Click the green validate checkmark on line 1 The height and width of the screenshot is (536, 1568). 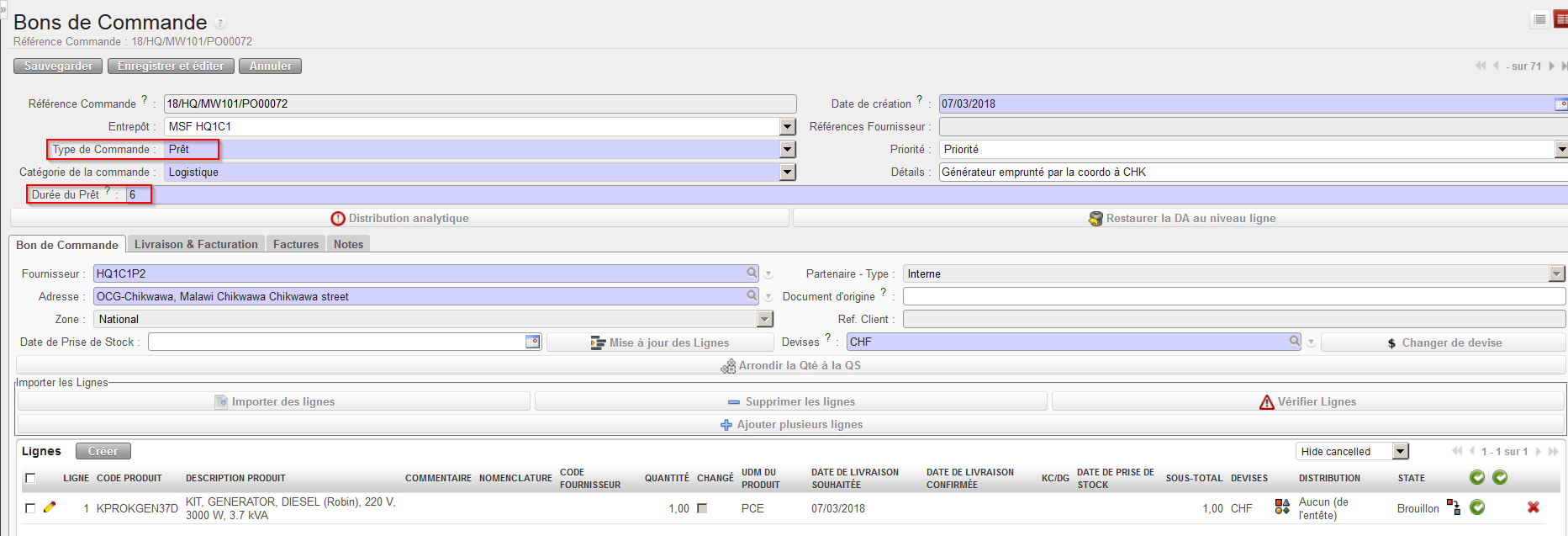pos(1477,507)
